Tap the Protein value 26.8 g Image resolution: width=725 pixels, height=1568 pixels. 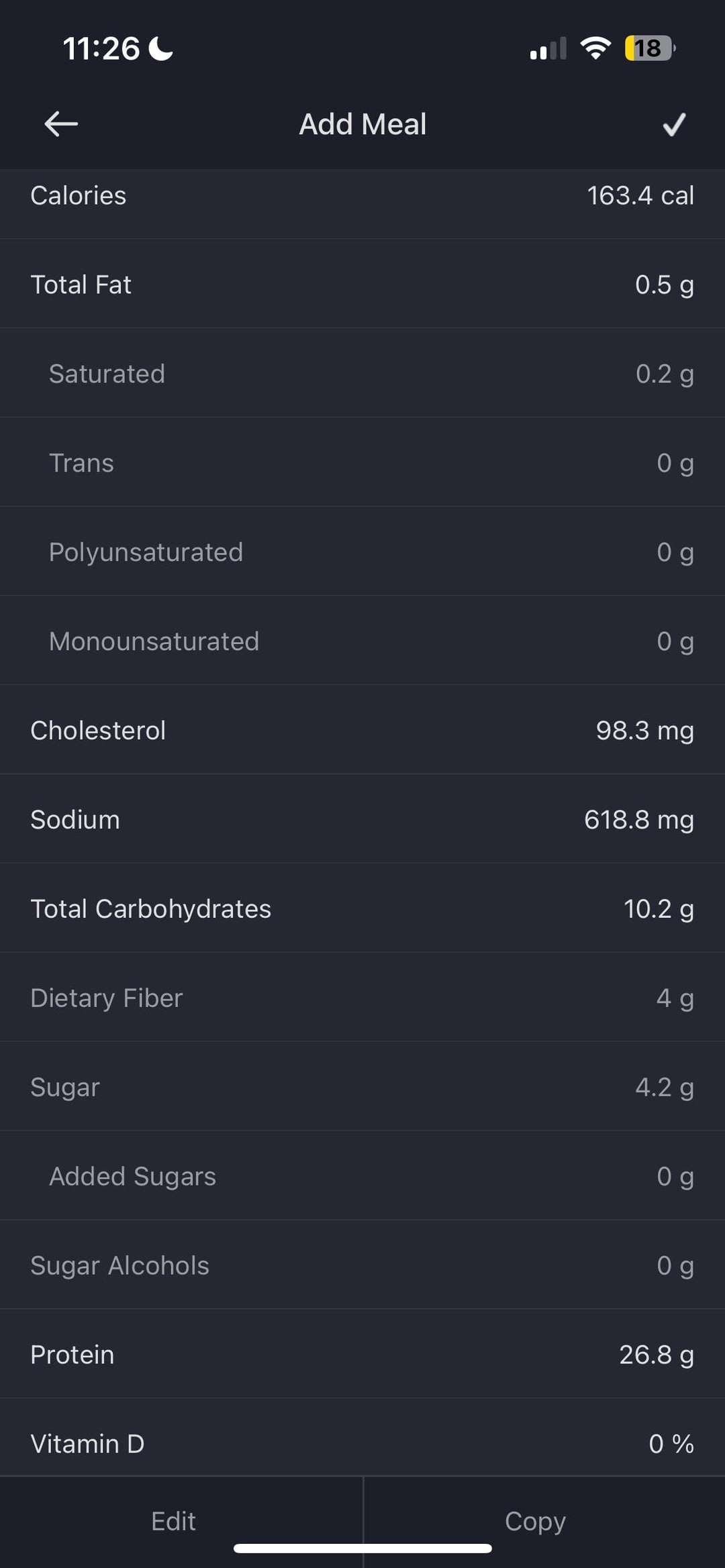pyautogui.click(x=656, y=1354)
